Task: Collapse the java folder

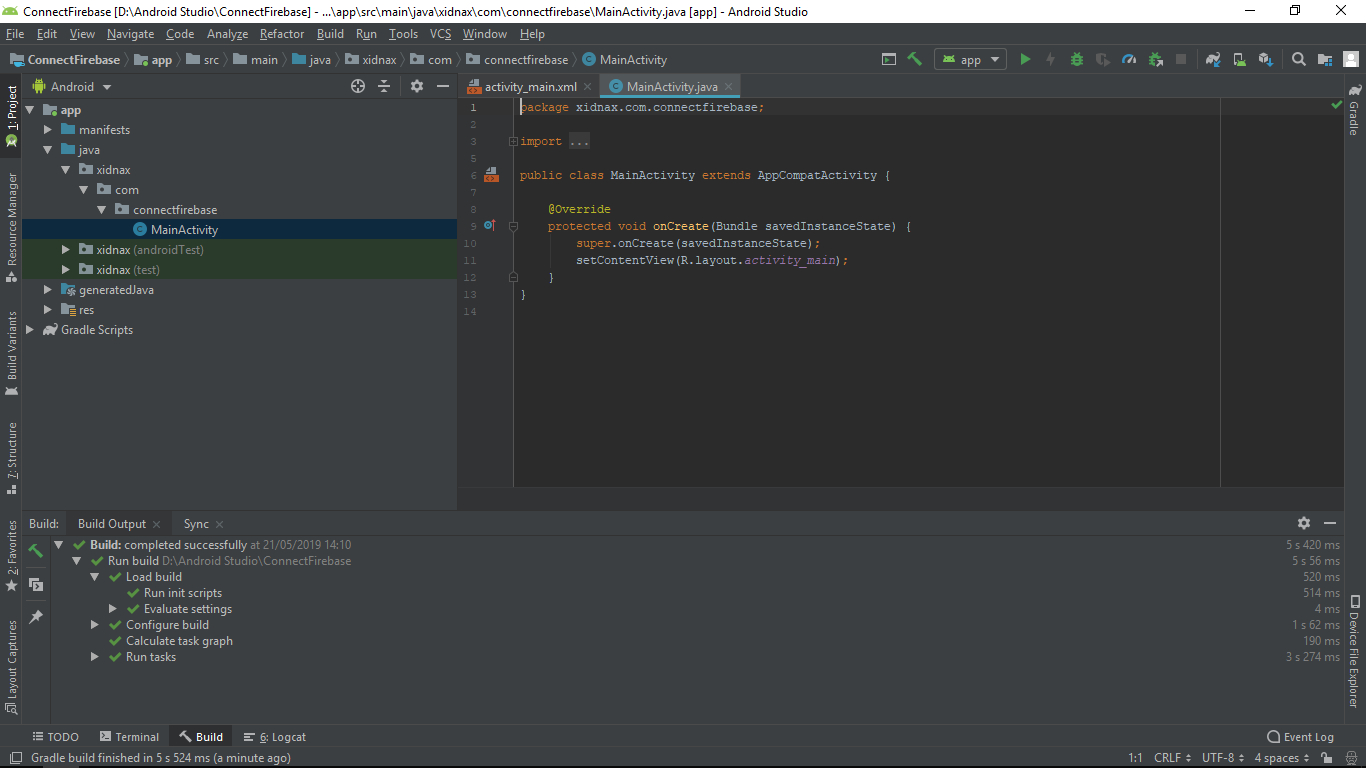Action: coord(47,150)
